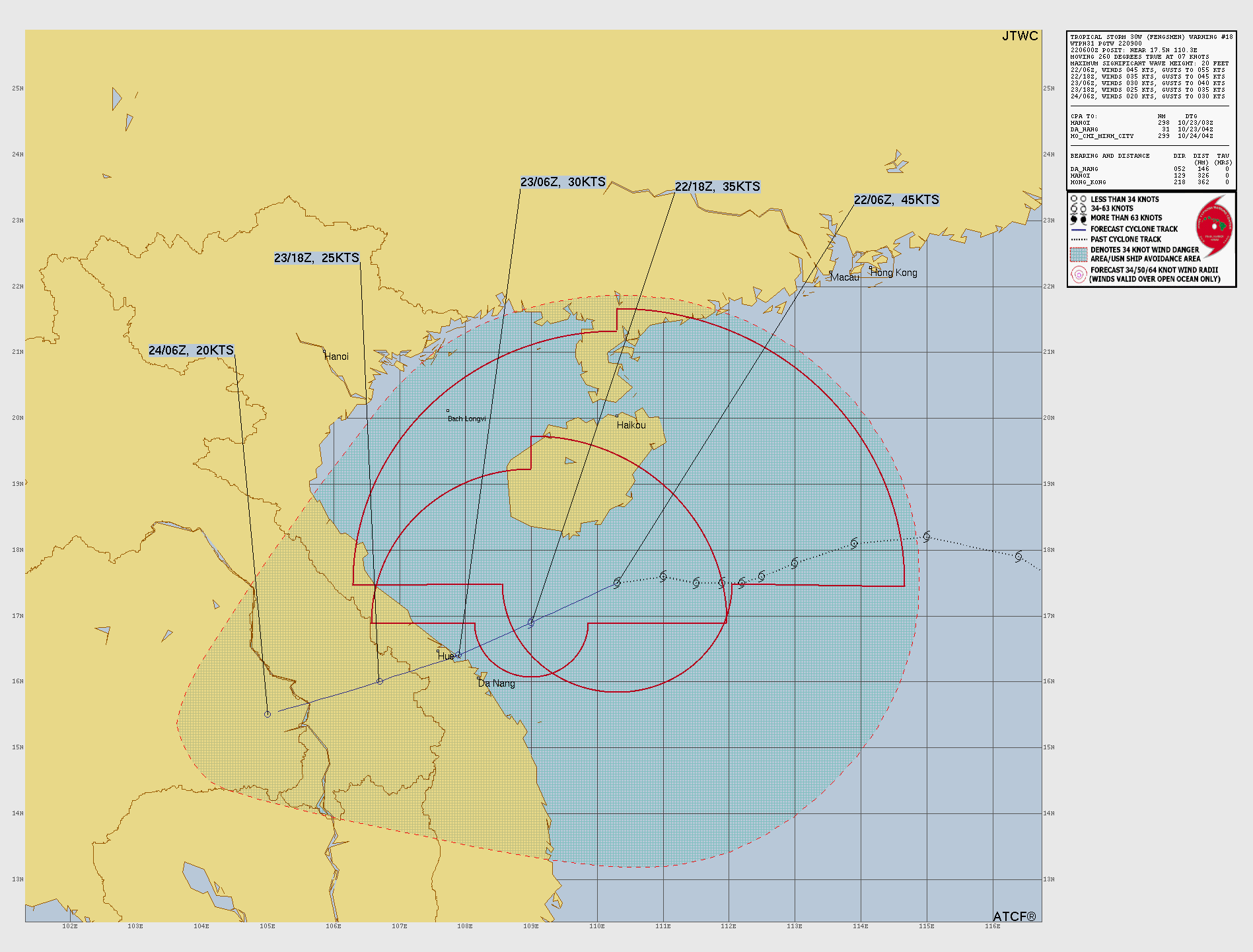This screenshot has width=1253, height=952.
Task: Click the current storm position symbol at 22/06Z
Action: click(617, 583)
